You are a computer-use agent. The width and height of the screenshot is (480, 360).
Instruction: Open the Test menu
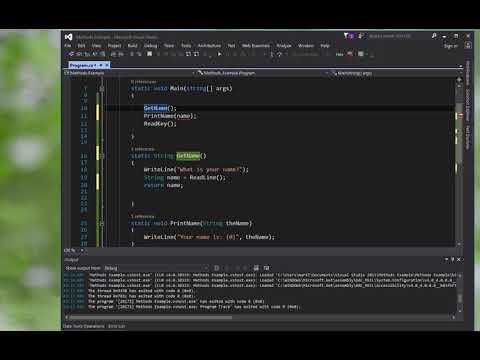pos(231,46)
